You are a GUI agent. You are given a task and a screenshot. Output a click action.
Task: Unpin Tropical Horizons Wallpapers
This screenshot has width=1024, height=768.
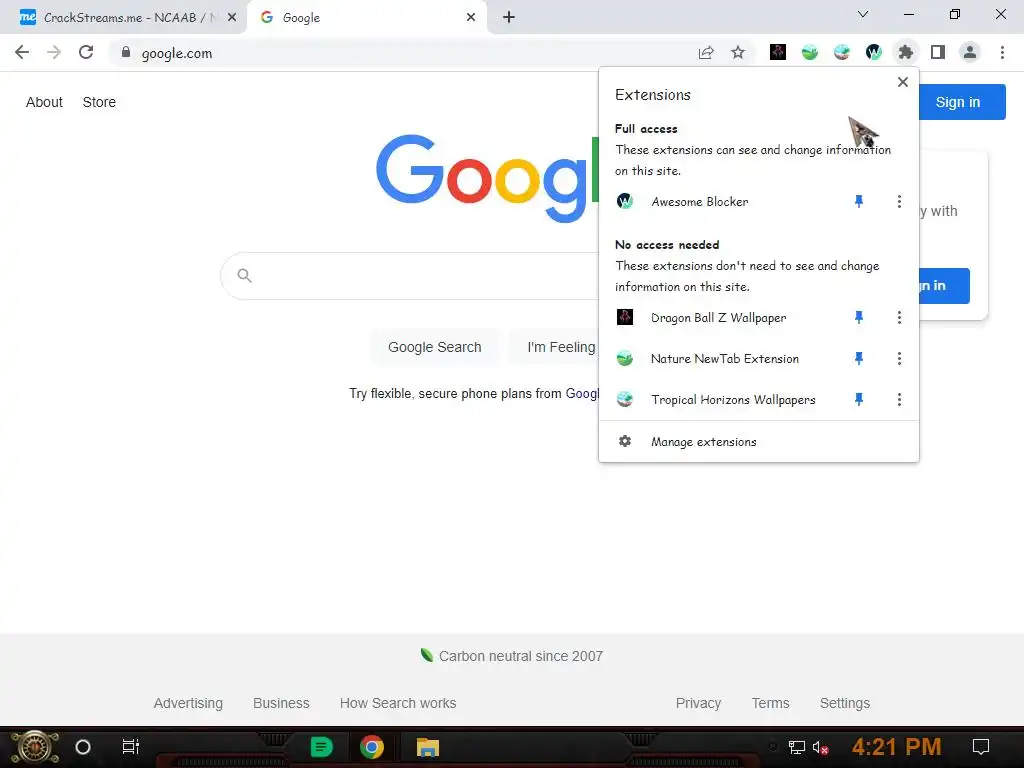pos(859,399)
